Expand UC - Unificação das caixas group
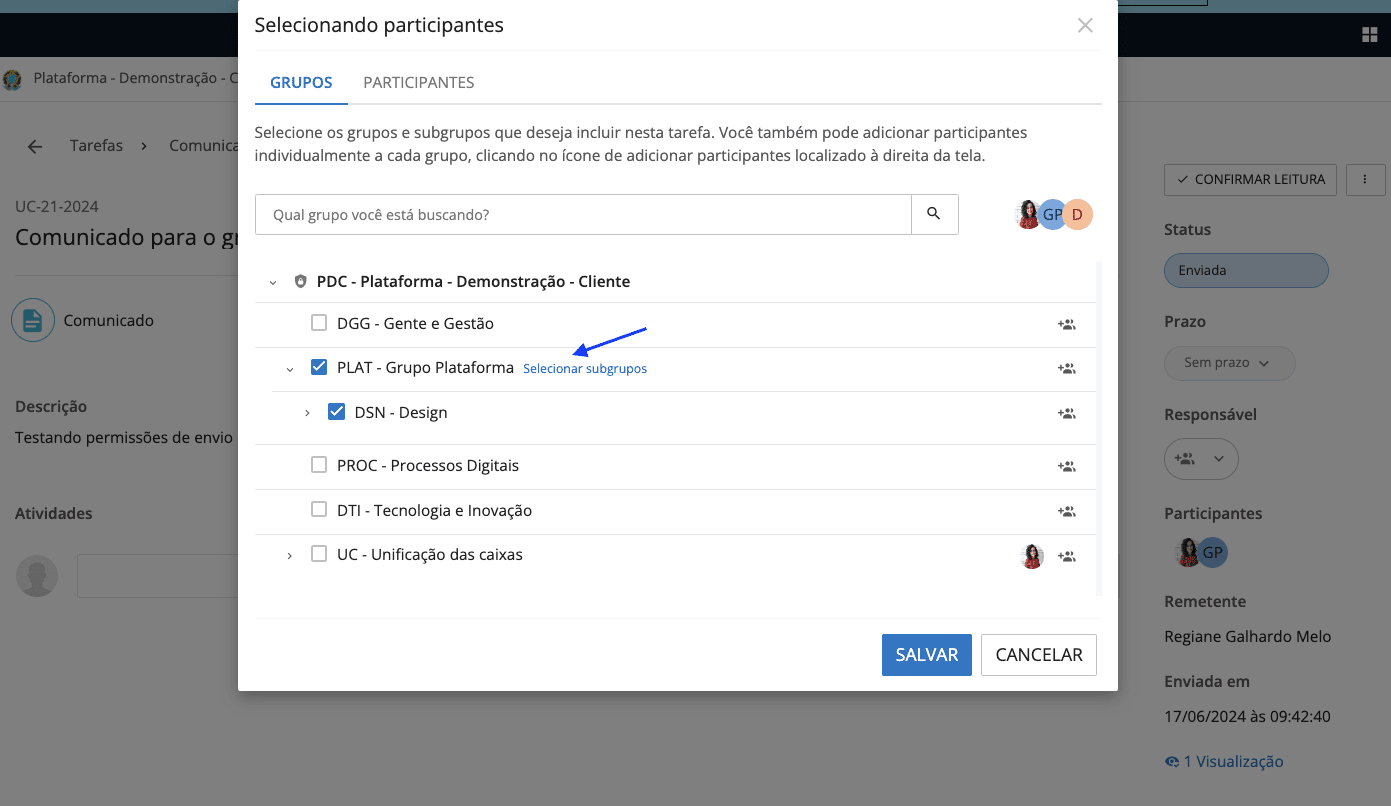This screenshot has height=806, width=1391. (x=290, y=555)
